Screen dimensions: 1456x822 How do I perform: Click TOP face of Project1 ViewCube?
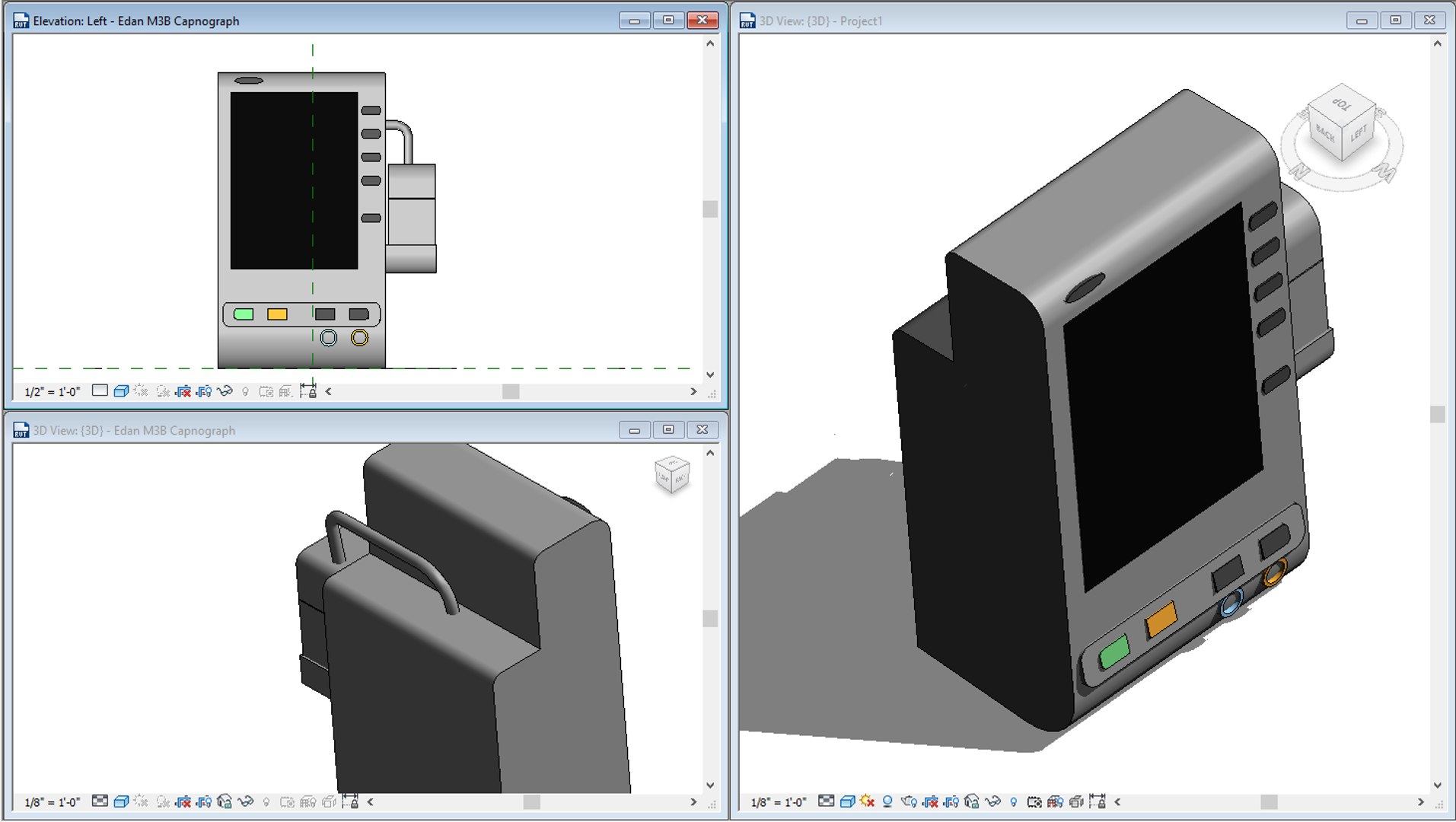[x=1342, y=104]
